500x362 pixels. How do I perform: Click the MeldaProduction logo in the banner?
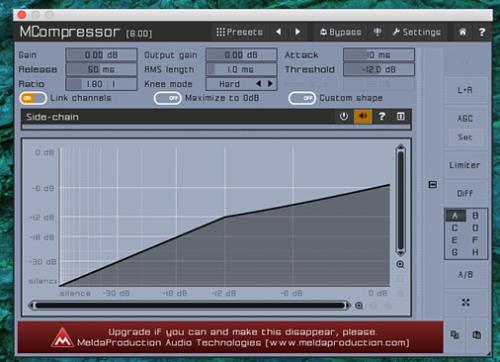pos(62,337)
